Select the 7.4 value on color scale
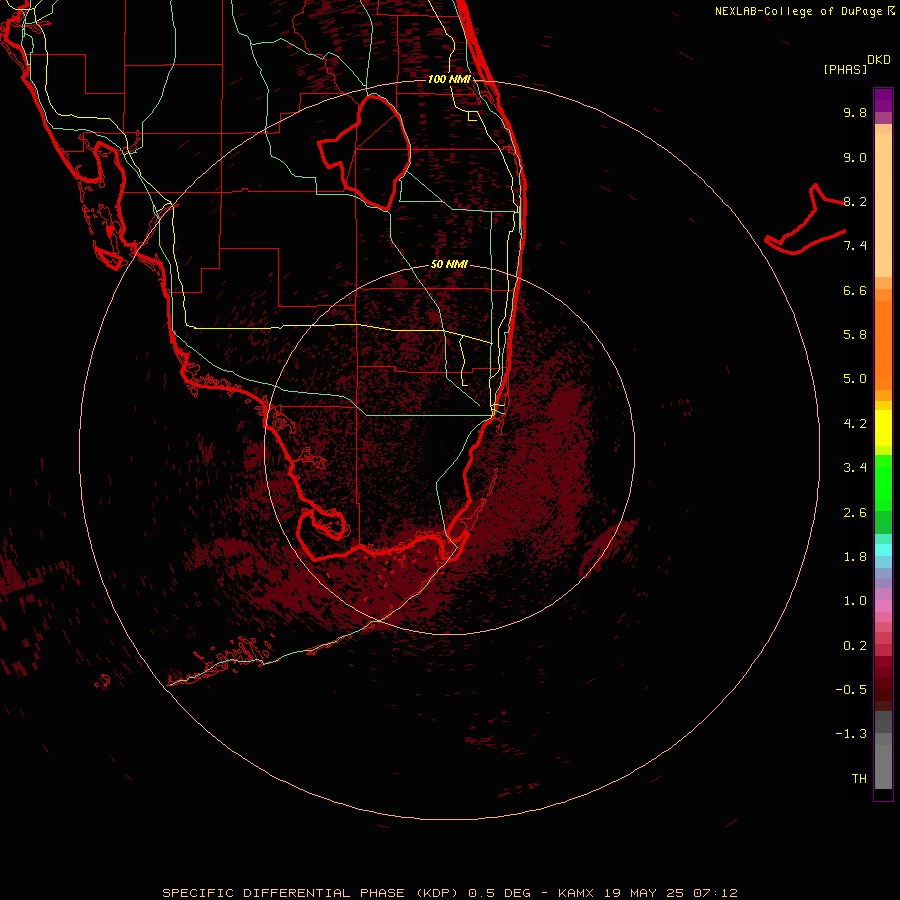Screen dimensions: 900x900 pos(855,246)
